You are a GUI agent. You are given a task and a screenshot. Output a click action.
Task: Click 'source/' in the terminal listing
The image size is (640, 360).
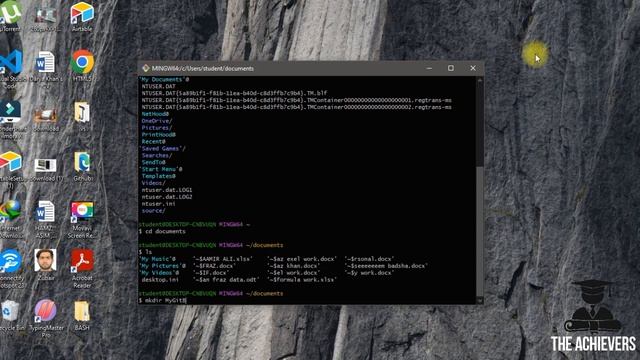[153, 211]
